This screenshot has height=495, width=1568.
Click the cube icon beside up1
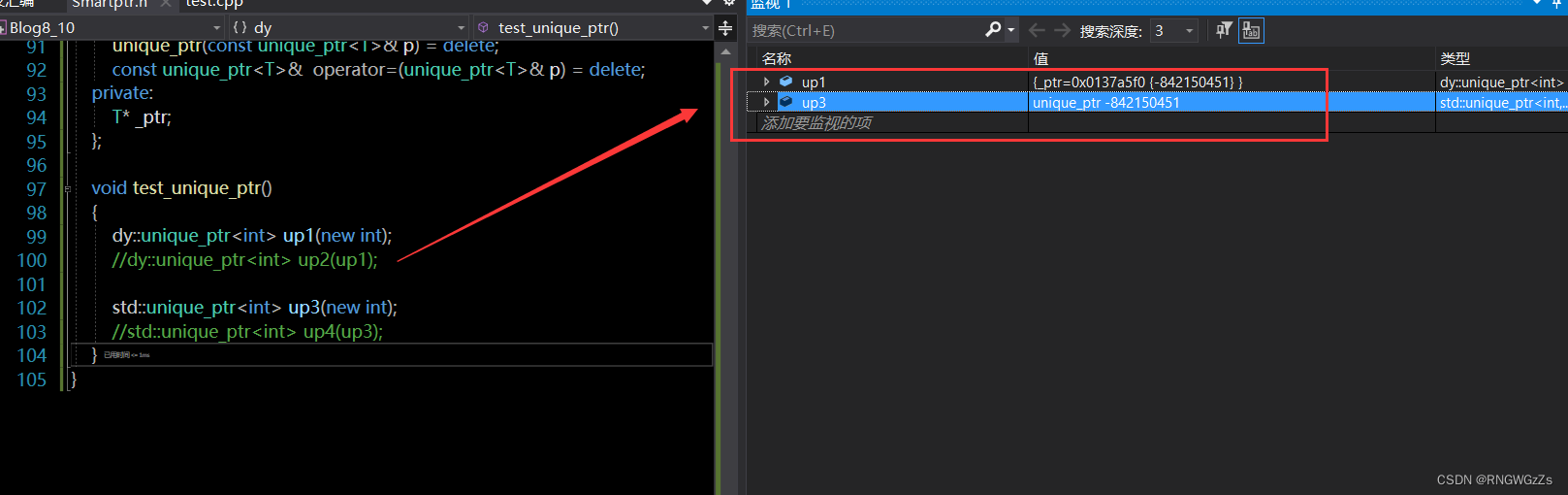click(x=786, y=82)
